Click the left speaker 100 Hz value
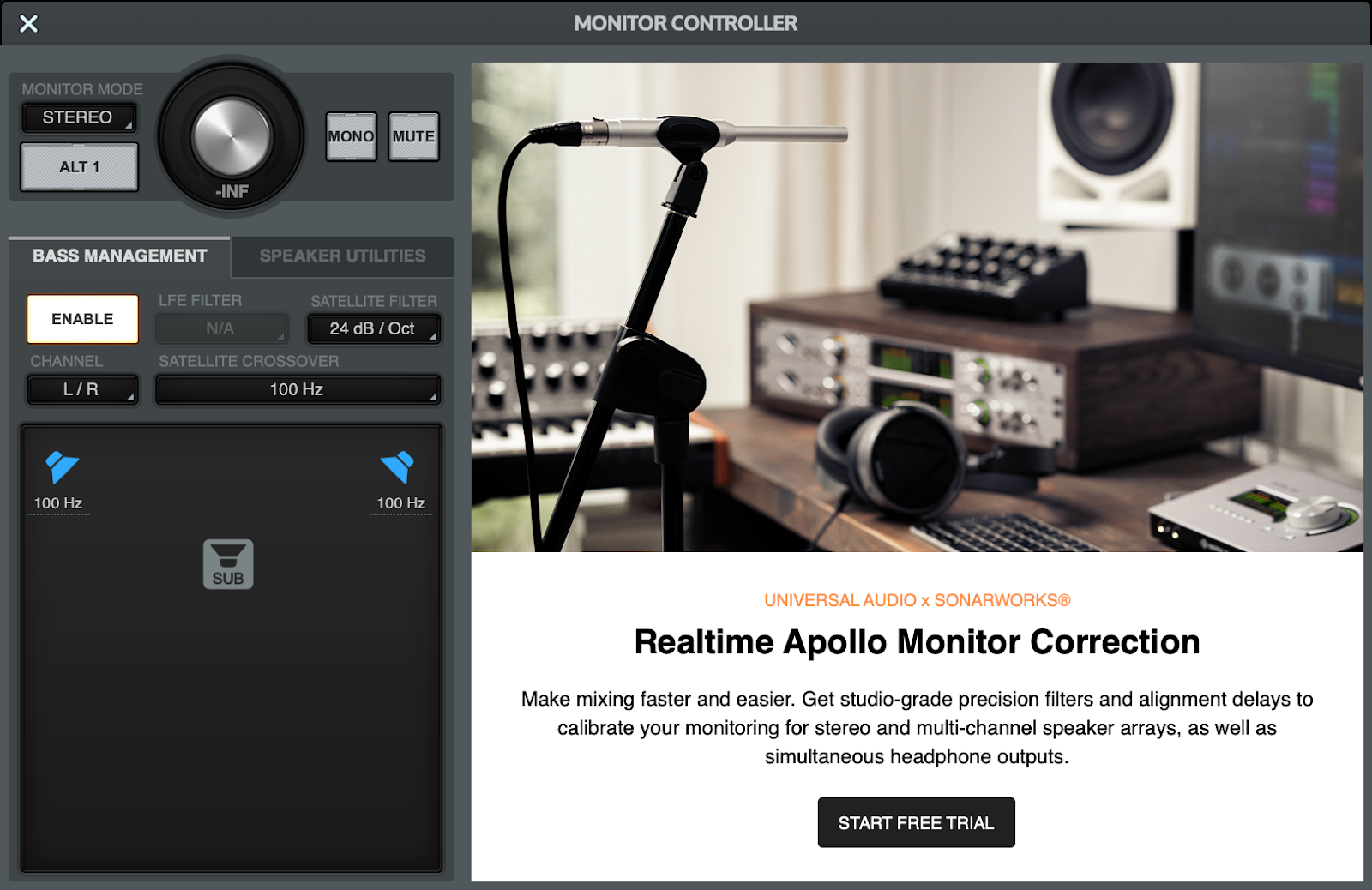This screenshot has height=890, width=1372. tap(58, 503)
